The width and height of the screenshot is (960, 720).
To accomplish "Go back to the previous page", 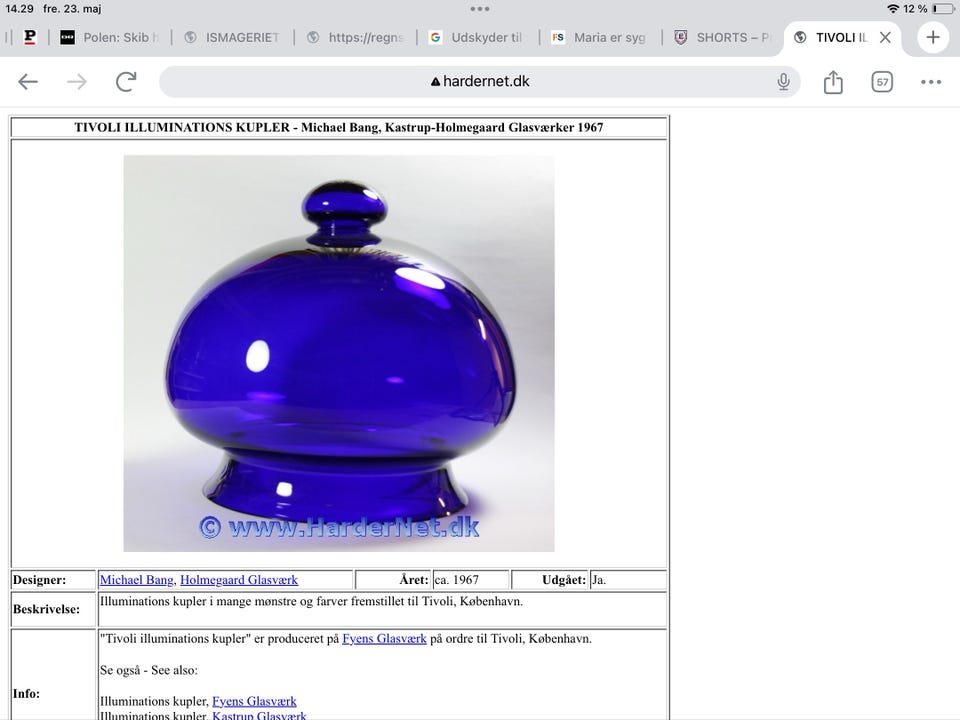I will pos(28,81).
